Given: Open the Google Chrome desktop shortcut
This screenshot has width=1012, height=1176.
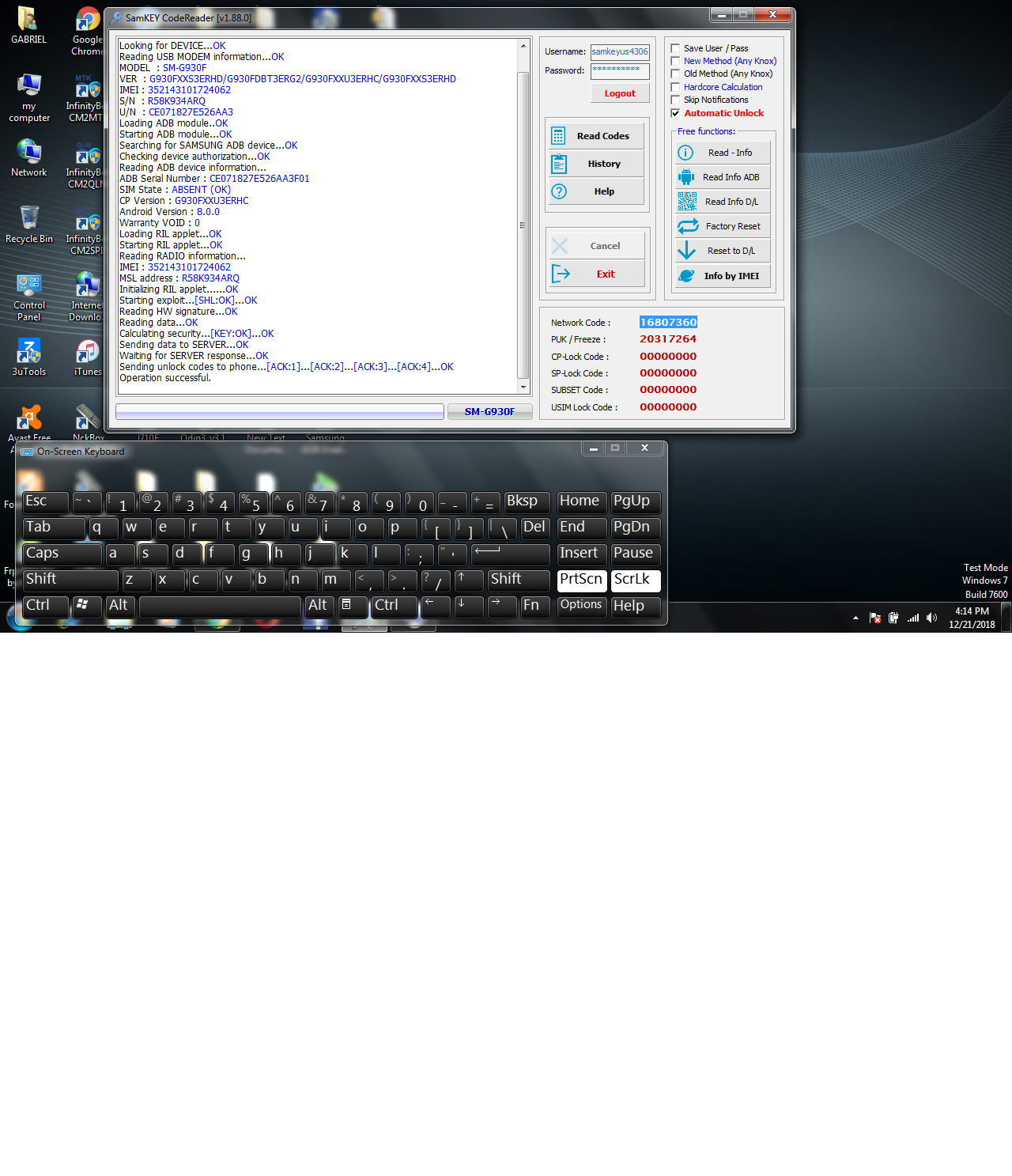Looking at the screenshot, I should click(87, 32).
